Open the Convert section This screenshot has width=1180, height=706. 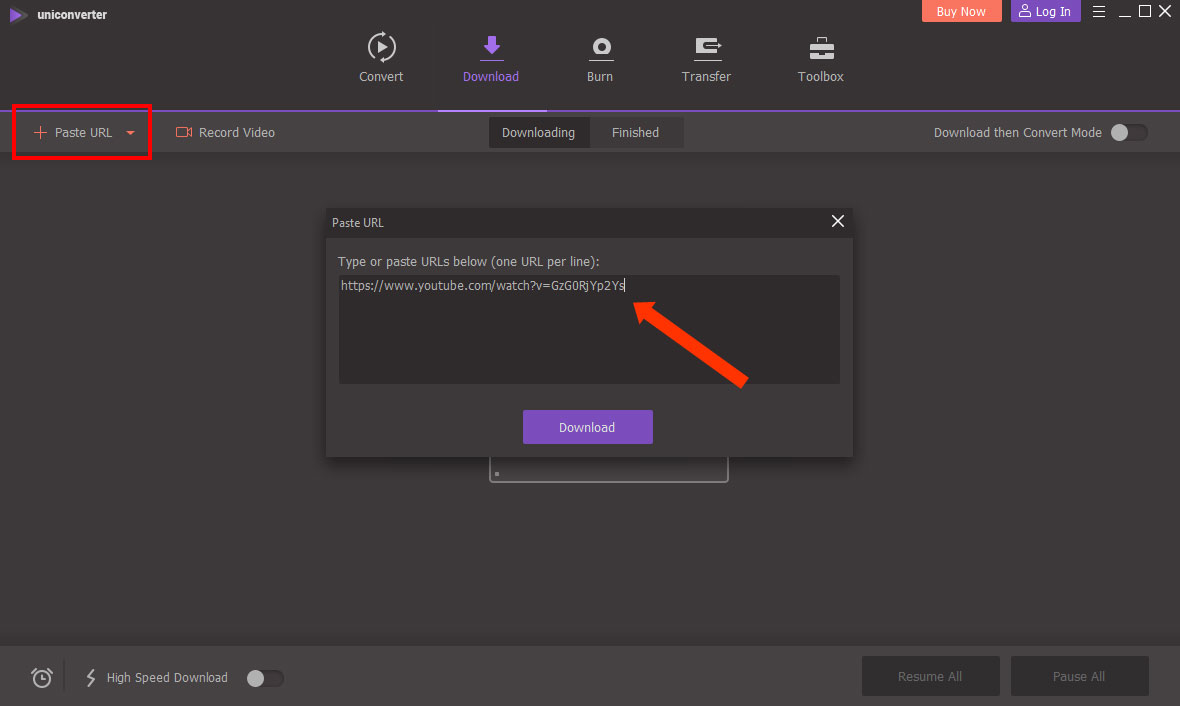click(x=381, y=58)
